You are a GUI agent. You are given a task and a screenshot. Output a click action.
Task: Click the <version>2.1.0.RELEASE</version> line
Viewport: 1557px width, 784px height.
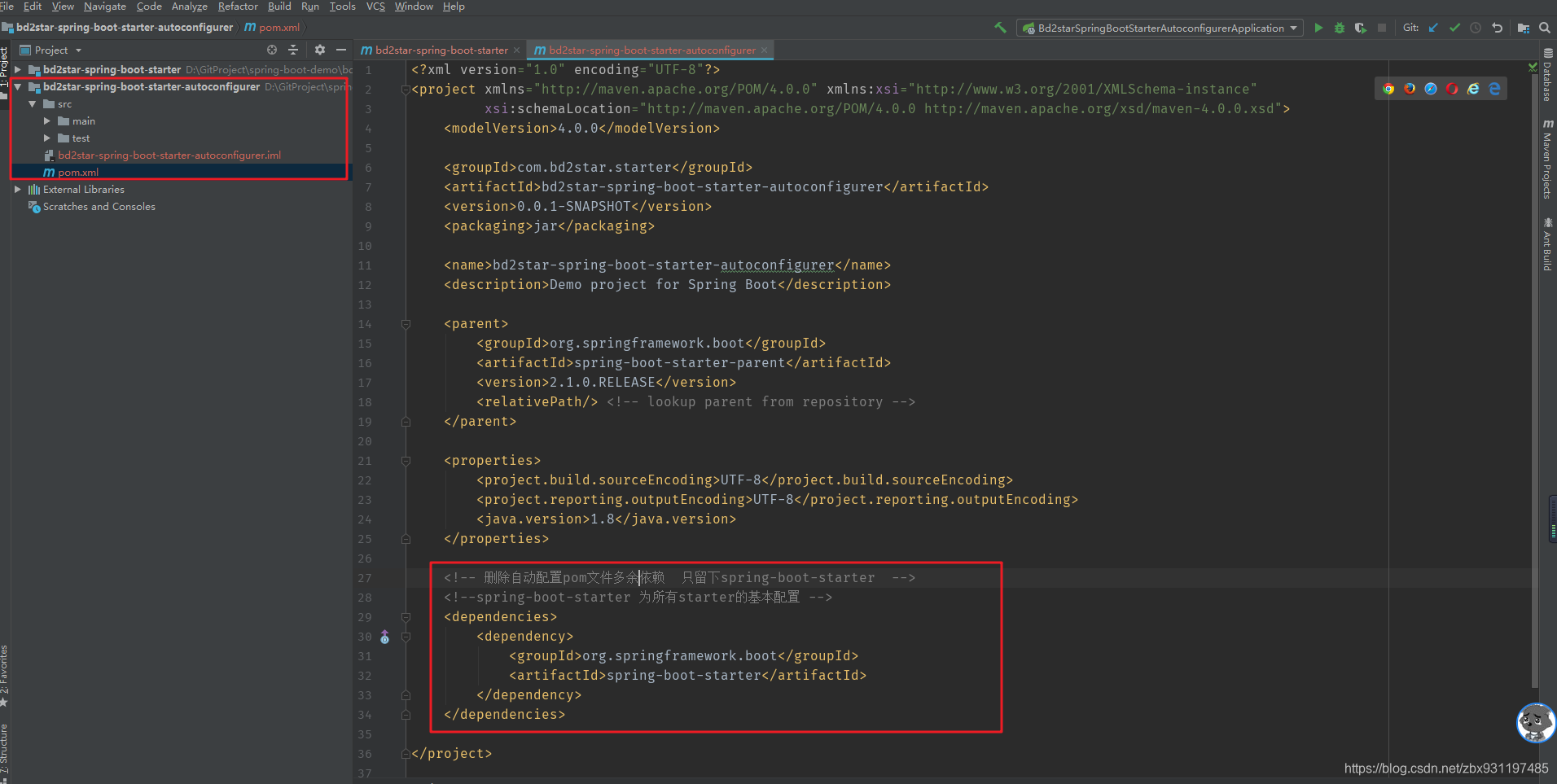tap(606, 382)
